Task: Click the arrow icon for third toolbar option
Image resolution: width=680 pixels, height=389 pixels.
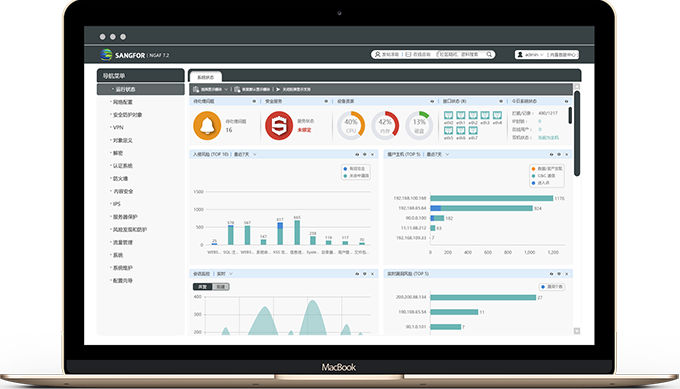Action: [x=278, y=89]
